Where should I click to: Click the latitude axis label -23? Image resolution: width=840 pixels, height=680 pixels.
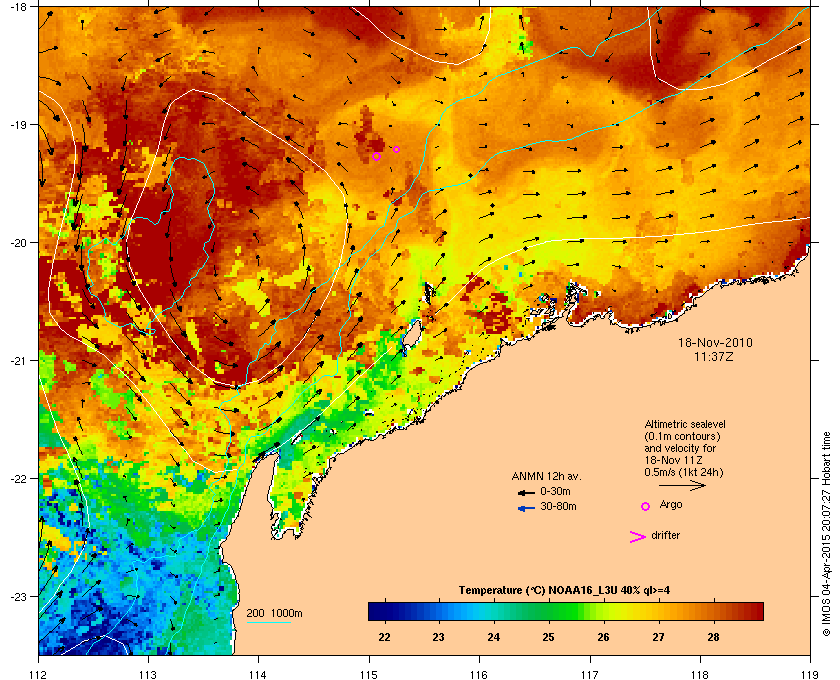(19, 596)
